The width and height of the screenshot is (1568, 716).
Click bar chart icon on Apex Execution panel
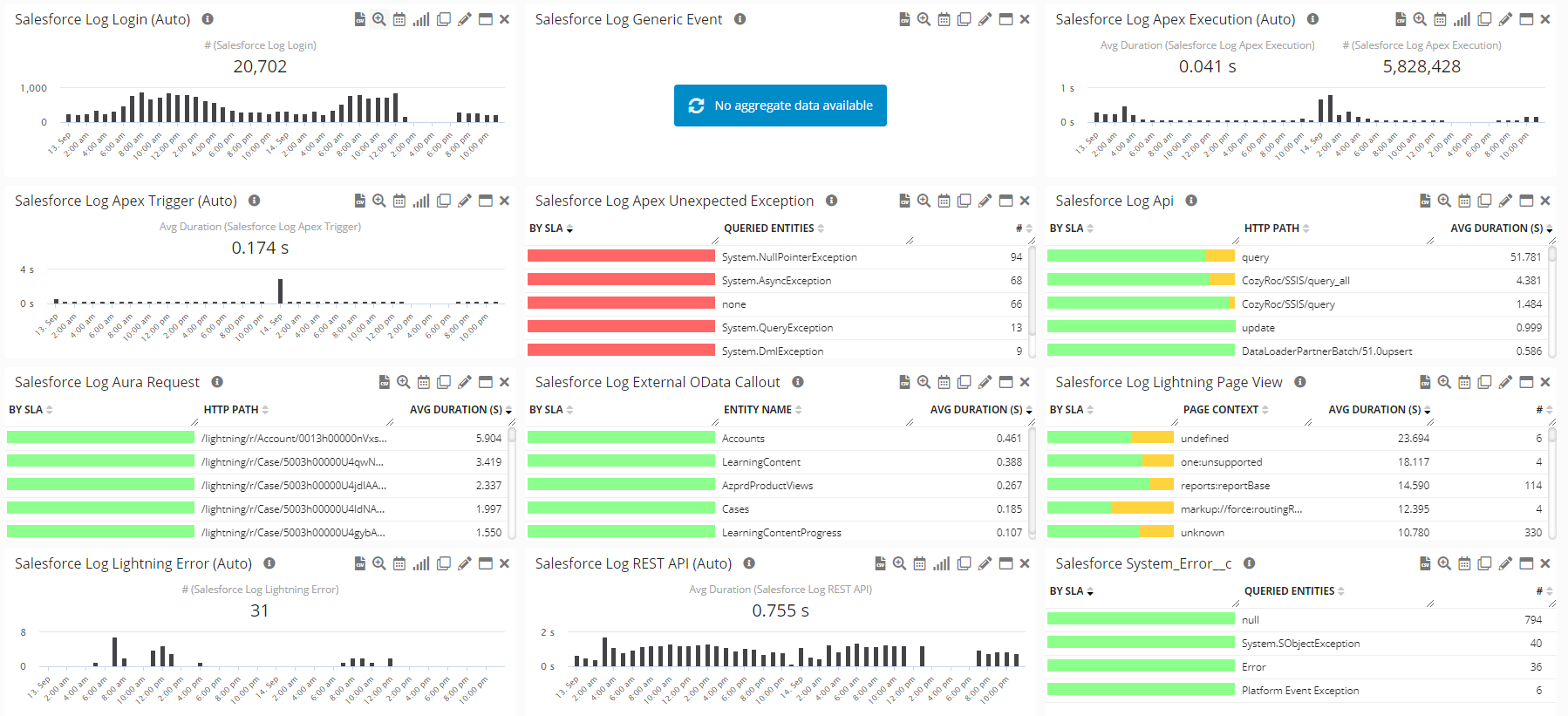pos(1462,19)
